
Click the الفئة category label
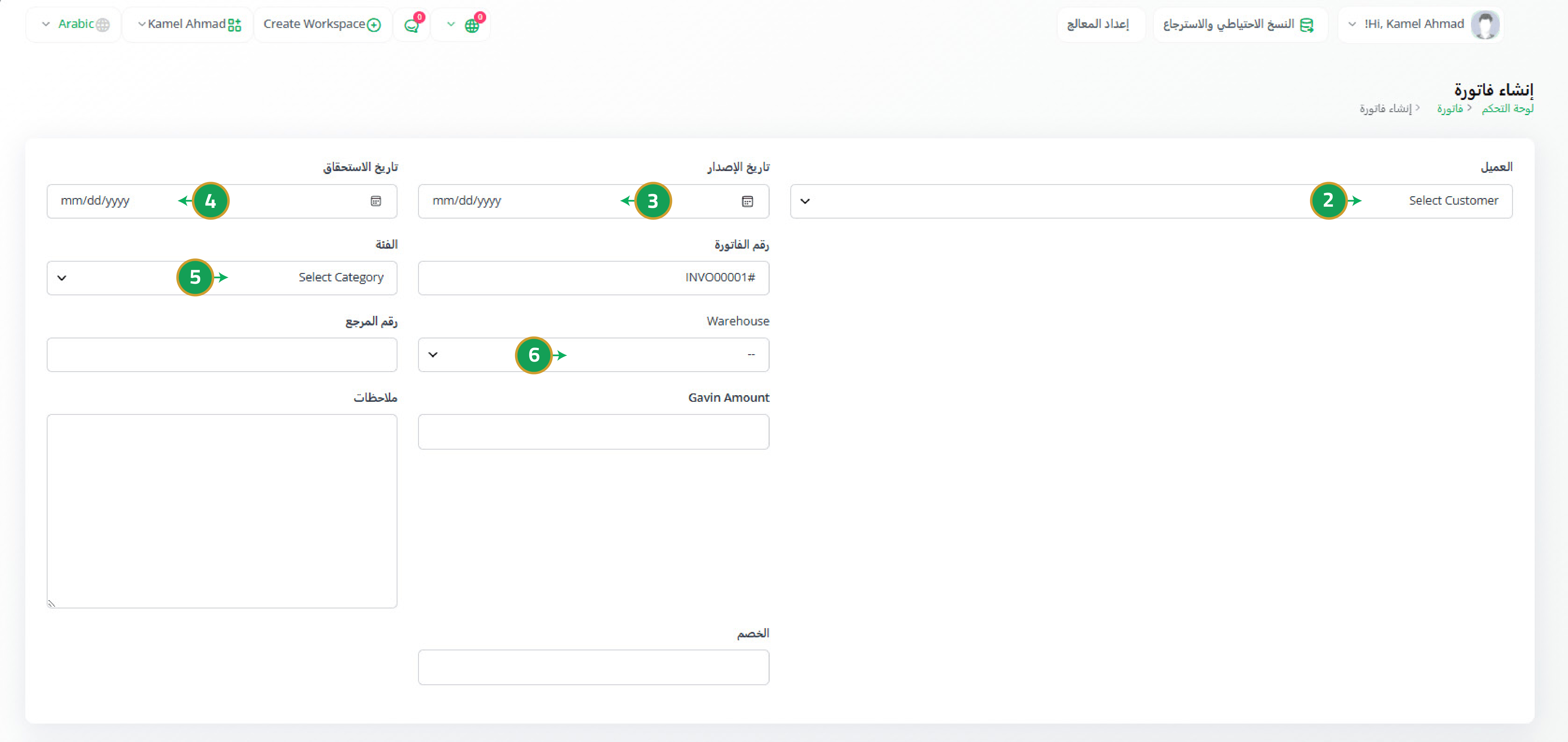coord(386,244)
